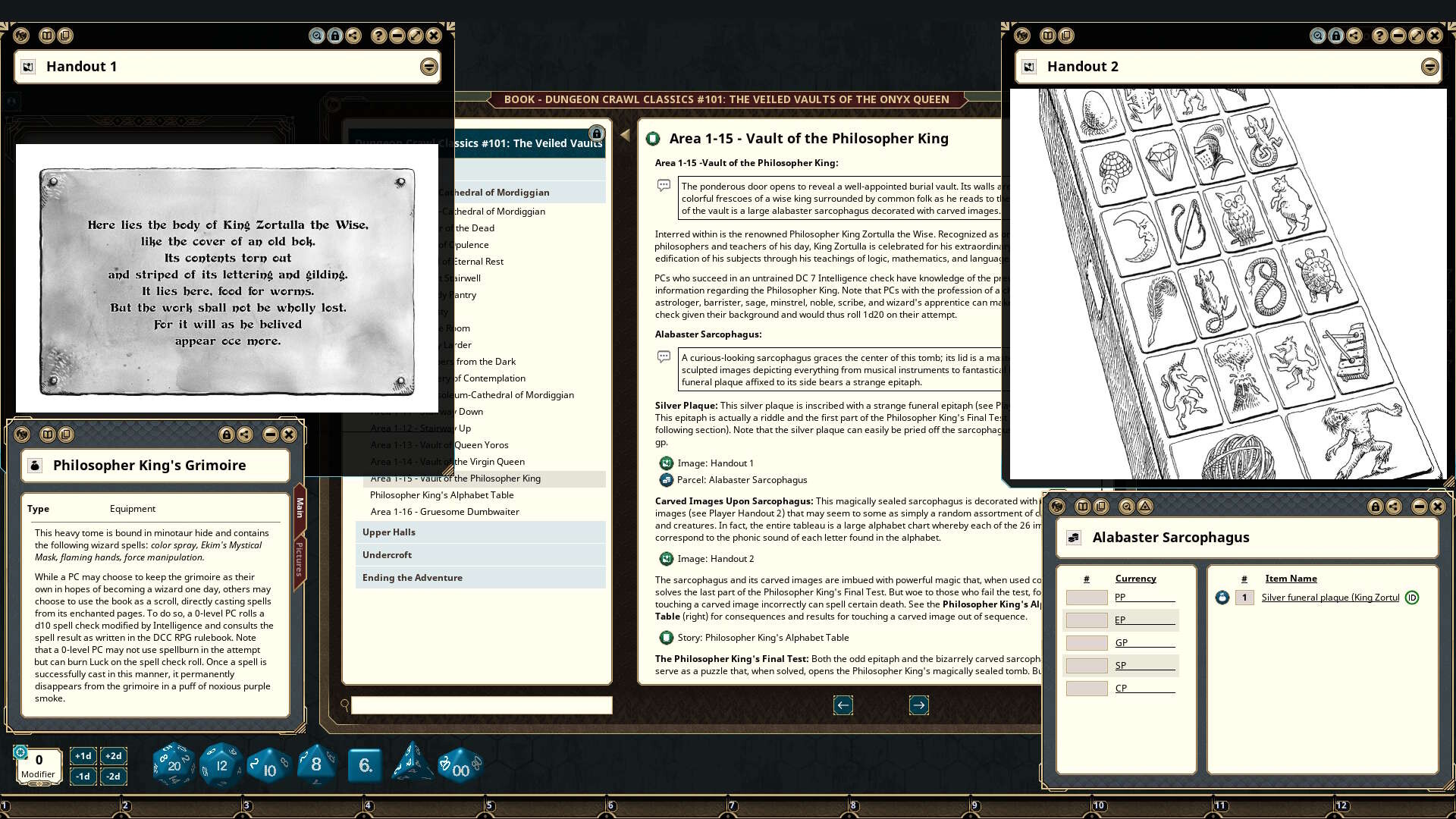The height and width of the screenshot is (819, 1456).
Task: Click the PP currency input field
Action: tap(1086, 597)
